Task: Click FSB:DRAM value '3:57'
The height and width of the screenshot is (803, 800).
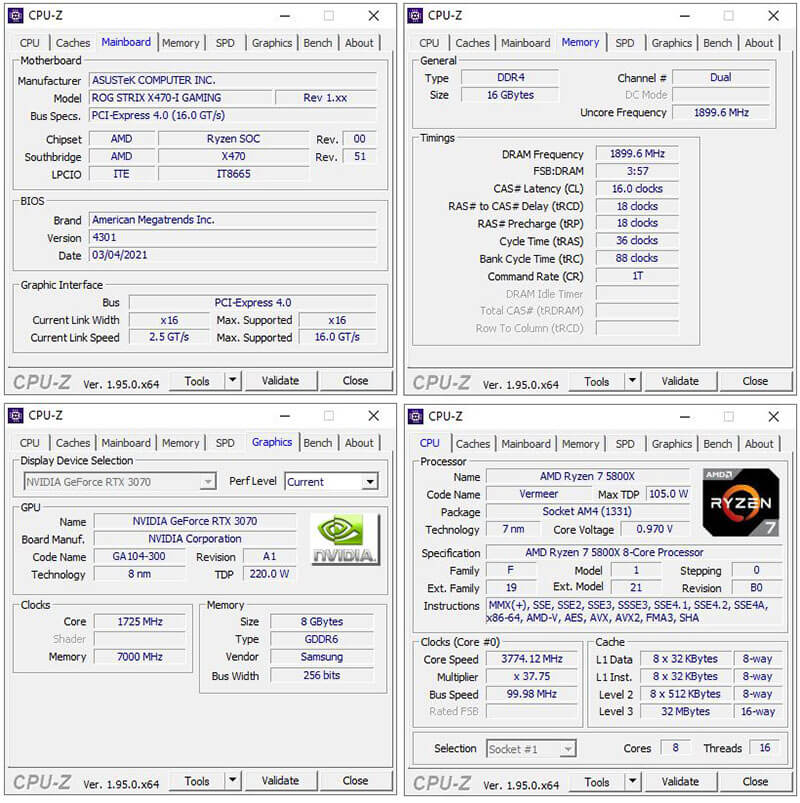Action: pos(637,171)
